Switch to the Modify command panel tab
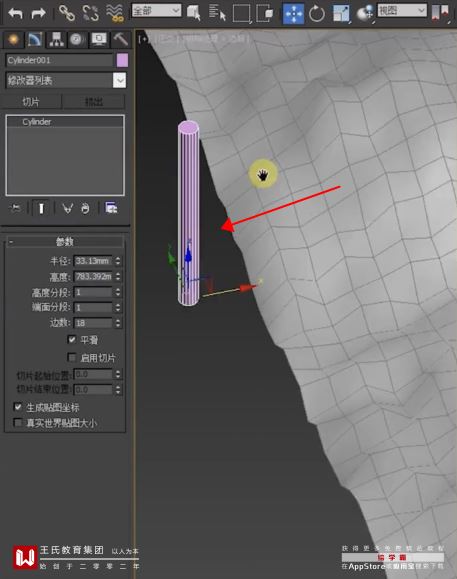457x579 pixels. point(35,40)
